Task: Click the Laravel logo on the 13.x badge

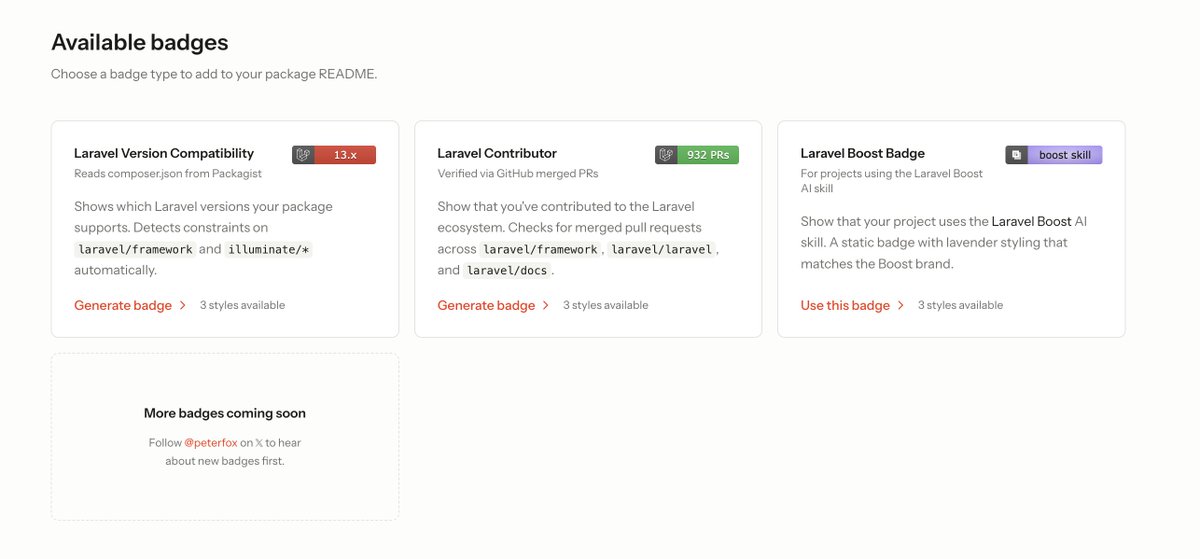Action: click(x=304, y=155)
